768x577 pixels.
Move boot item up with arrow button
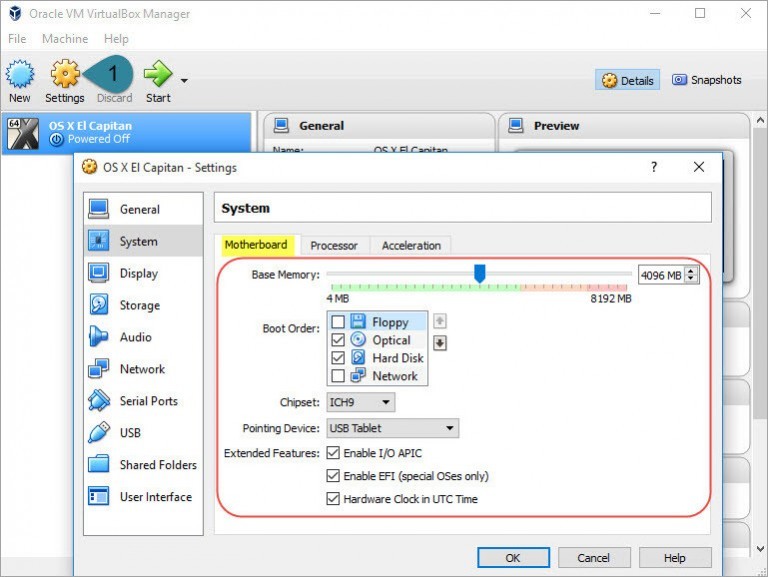(440, 321)
